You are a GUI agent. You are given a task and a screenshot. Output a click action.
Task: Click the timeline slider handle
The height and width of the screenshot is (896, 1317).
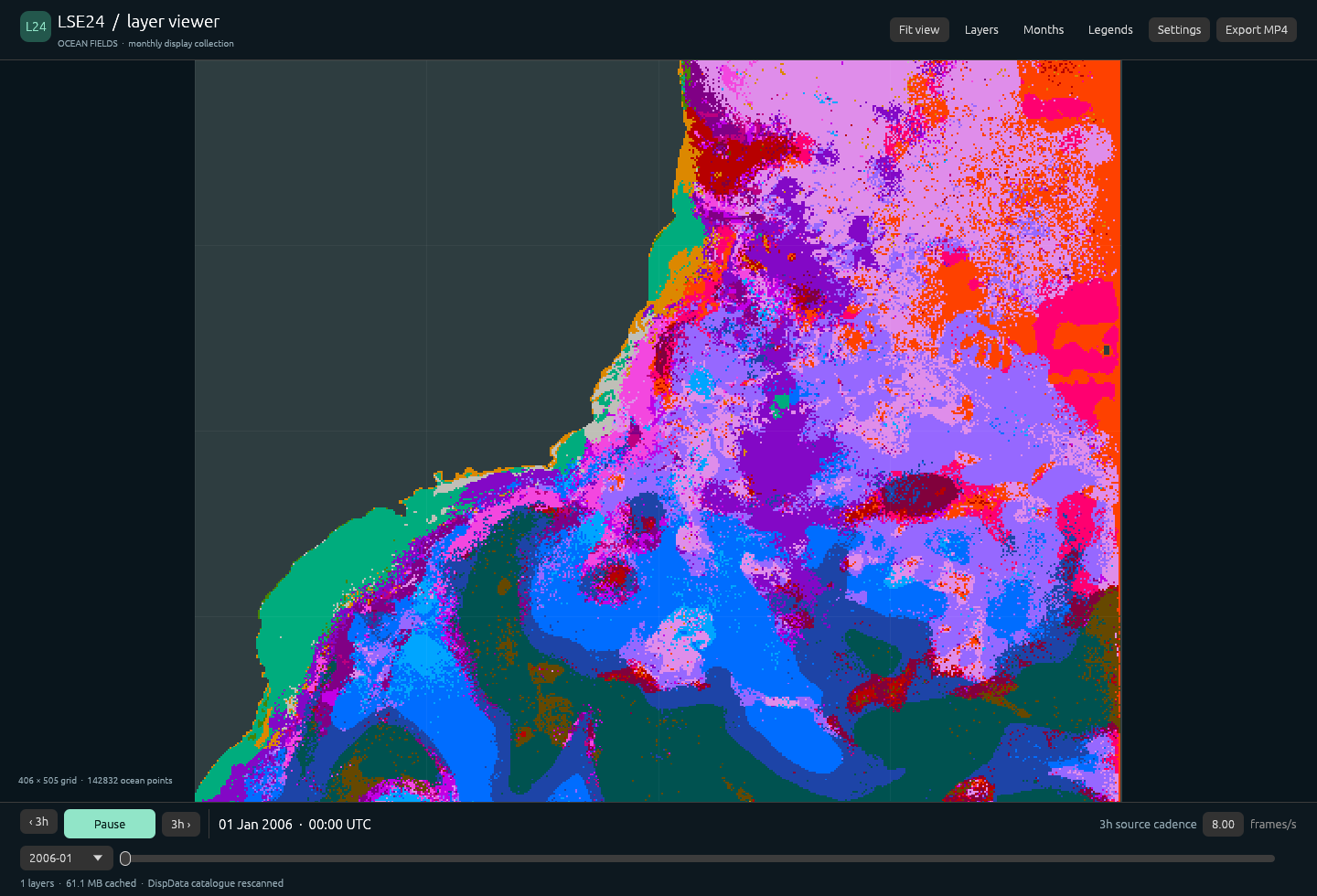[125, 859]
